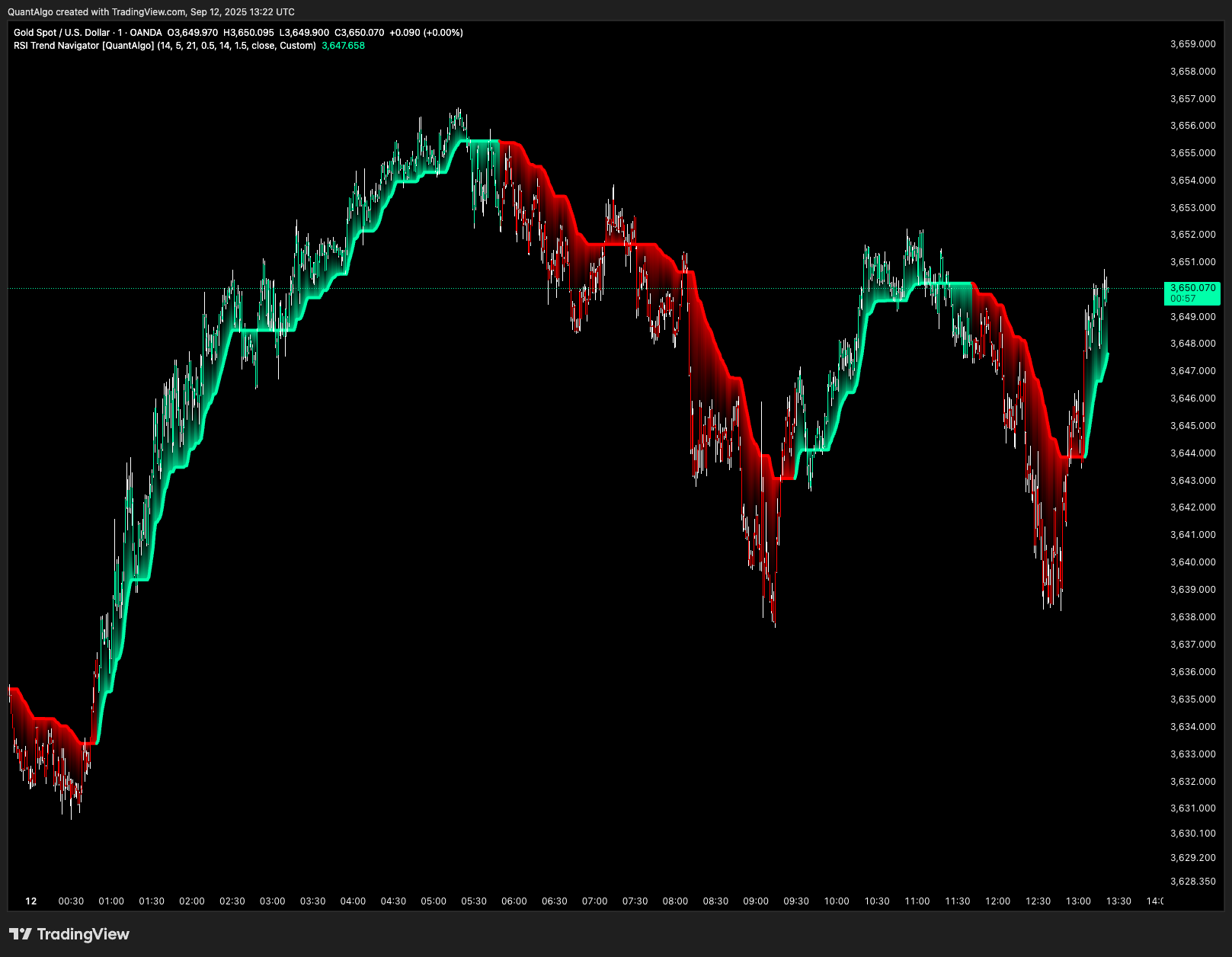
Task: Click the change value +0.090 (+0.00%)
Action: [426, 33]
